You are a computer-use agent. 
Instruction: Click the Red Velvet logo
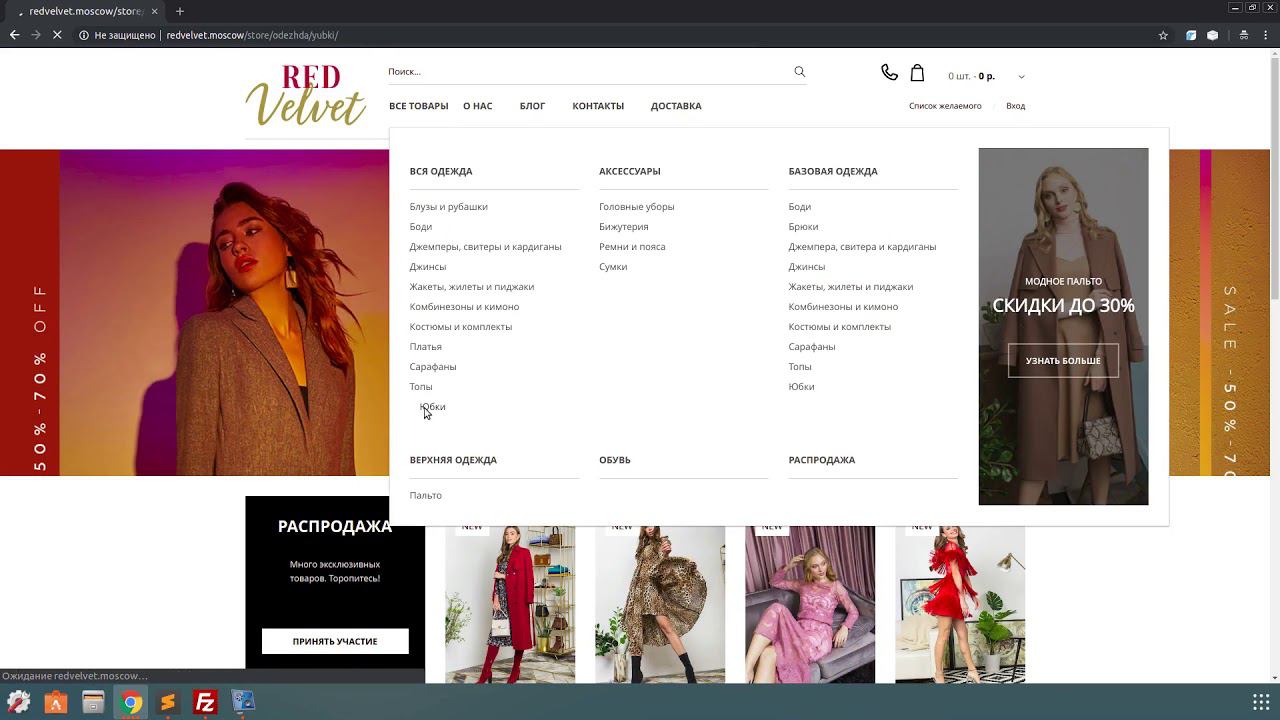point(306,96)
